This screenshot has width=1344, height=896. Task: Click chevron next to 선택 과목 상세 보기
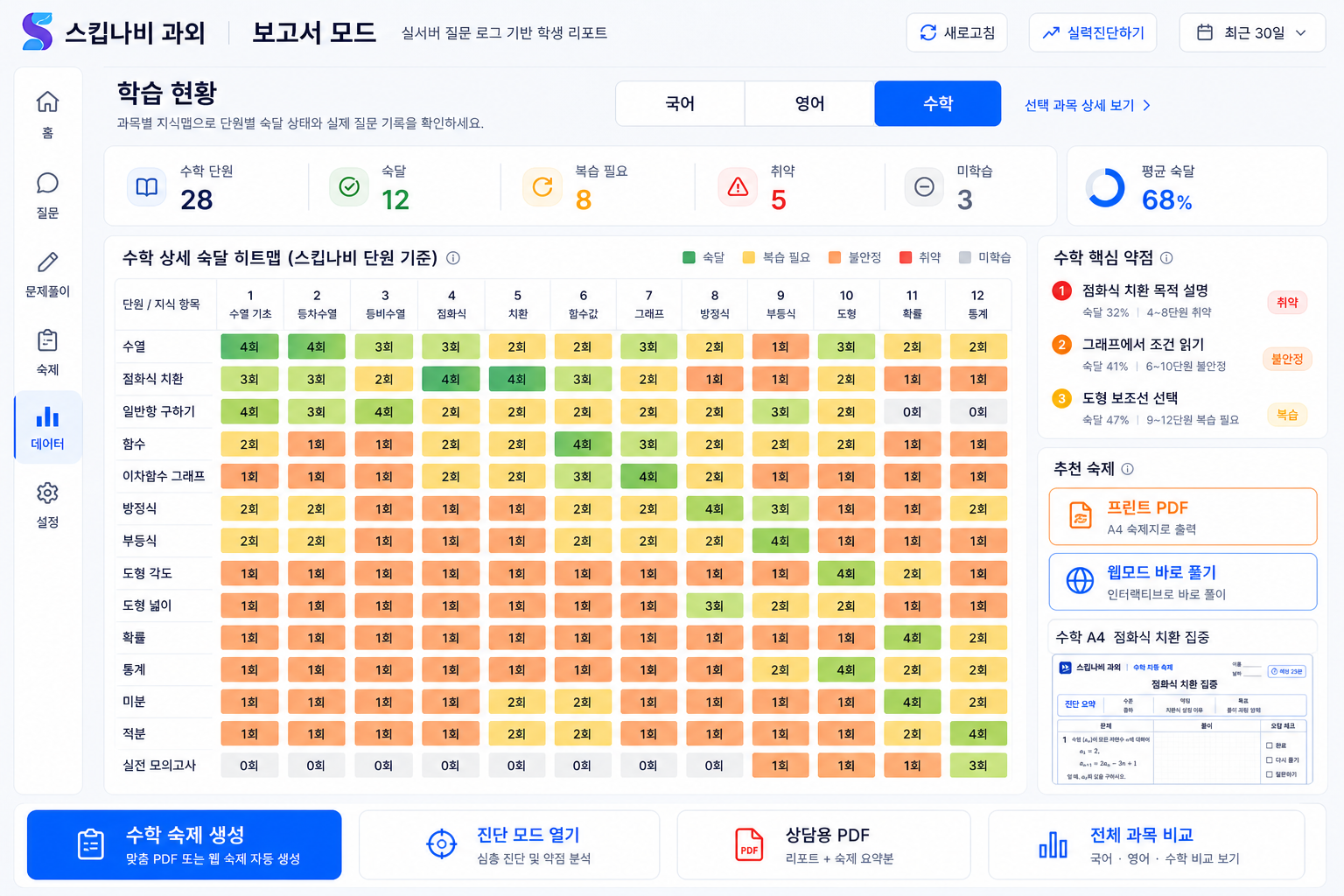[1146, 105]
